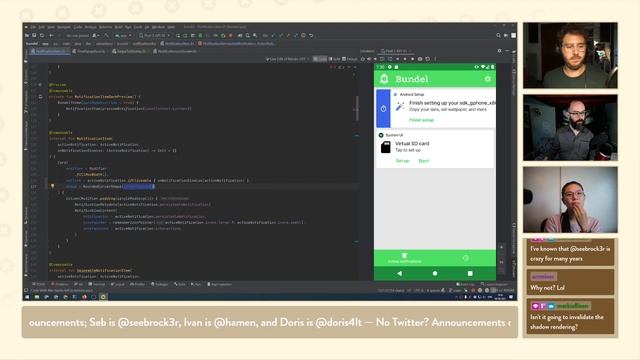Click emulator Volume Up icon

point(369,59)
